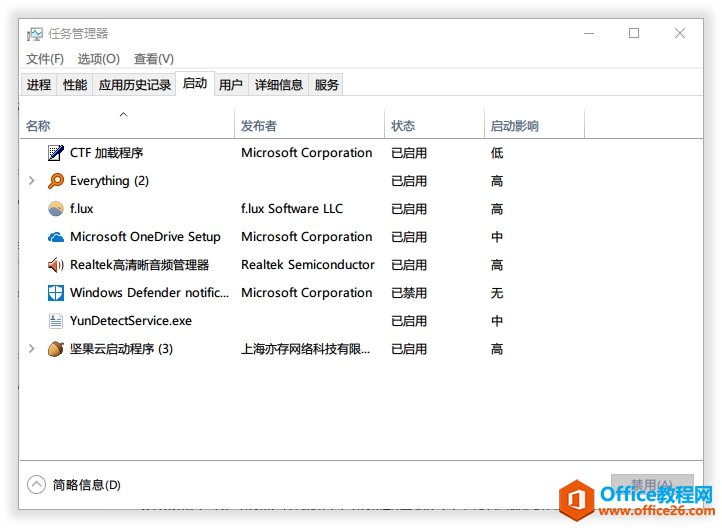Click the Everything magnifier icon
This screenshot has height=528, width=722.
pyautogui.click(x=56, y=181)
